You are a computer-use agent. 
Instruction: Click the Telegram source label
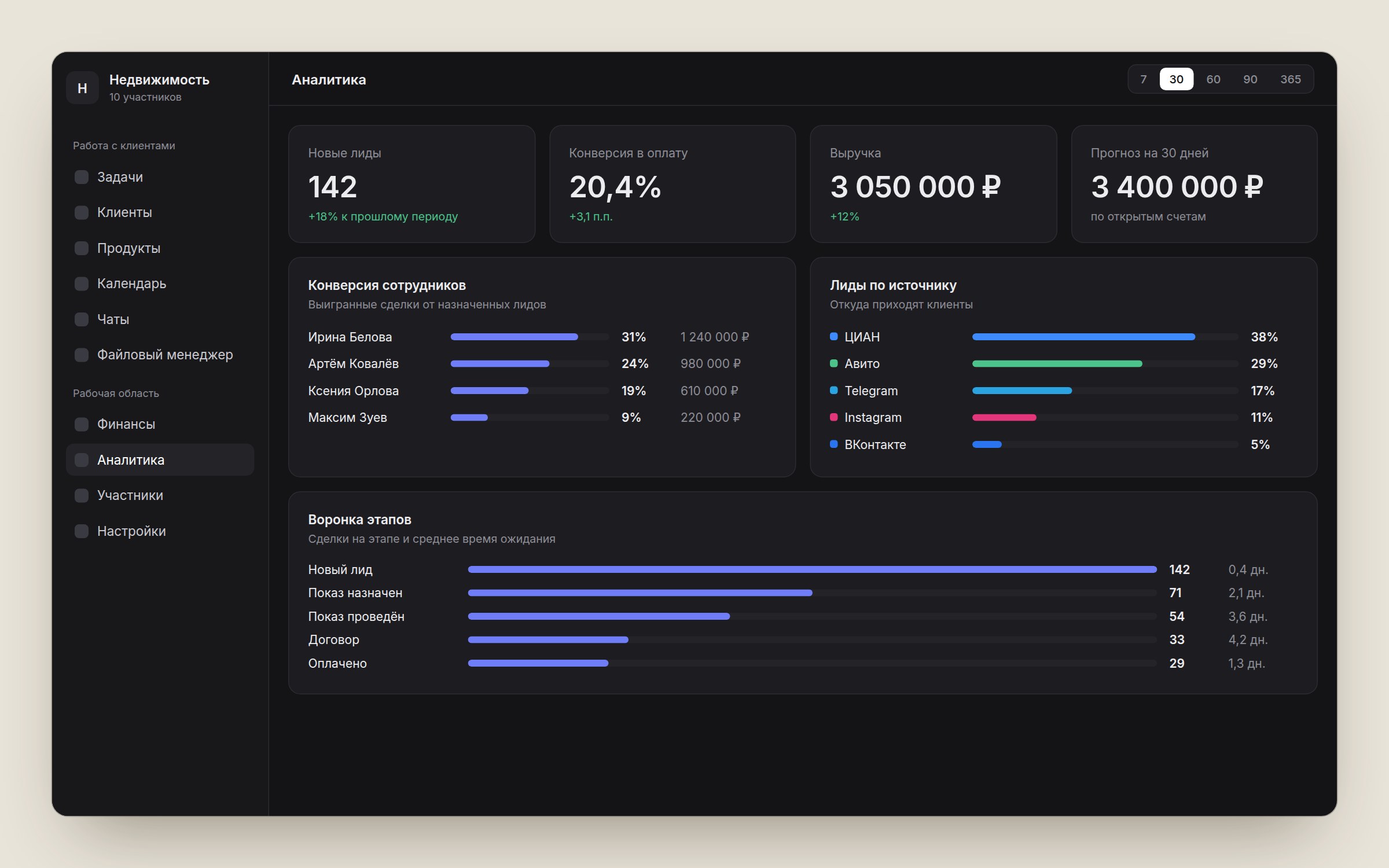pyautogui.click(x=871, y=391)
